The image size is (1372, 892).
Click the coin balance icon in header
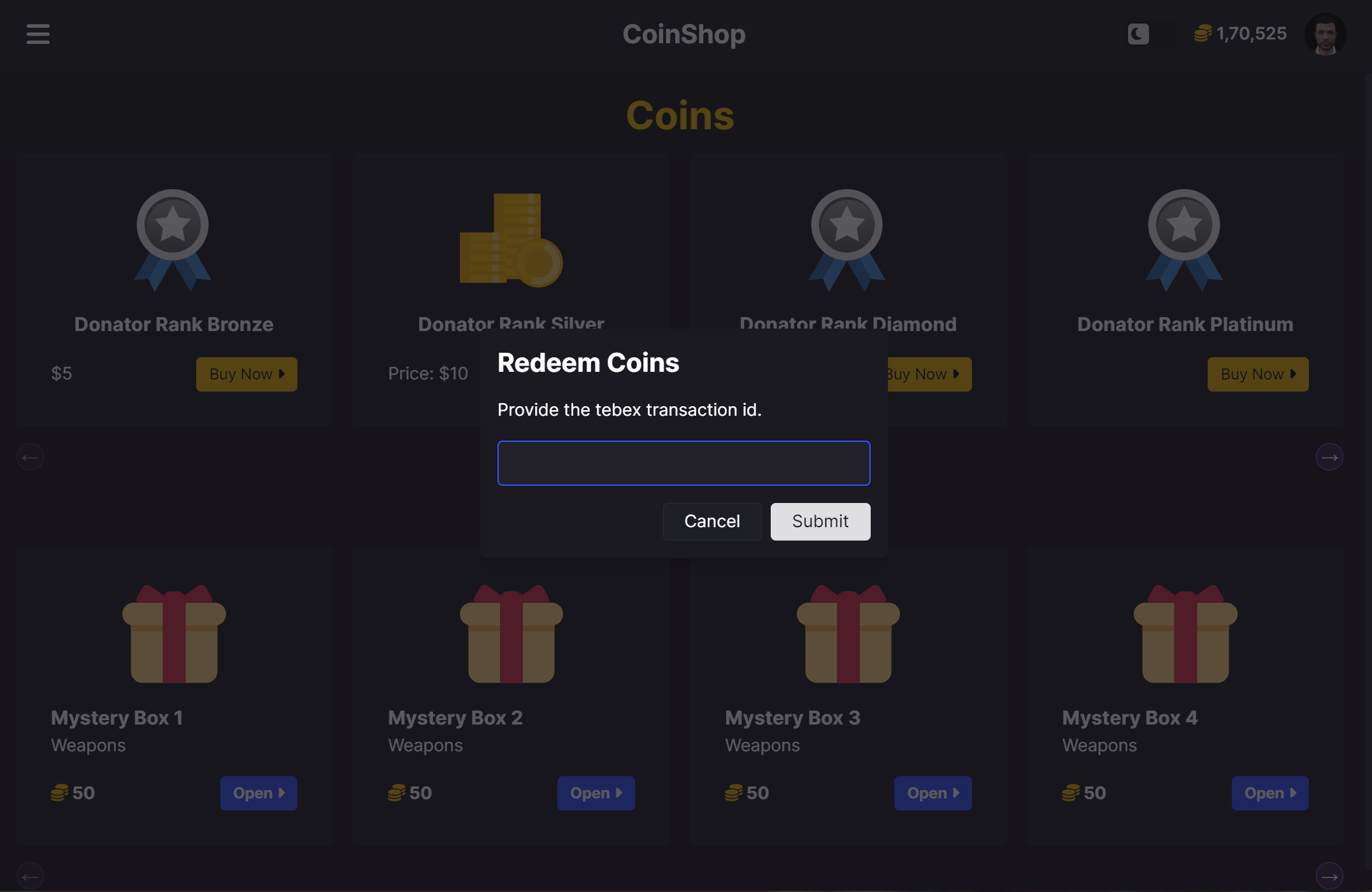click(1203, 34)
